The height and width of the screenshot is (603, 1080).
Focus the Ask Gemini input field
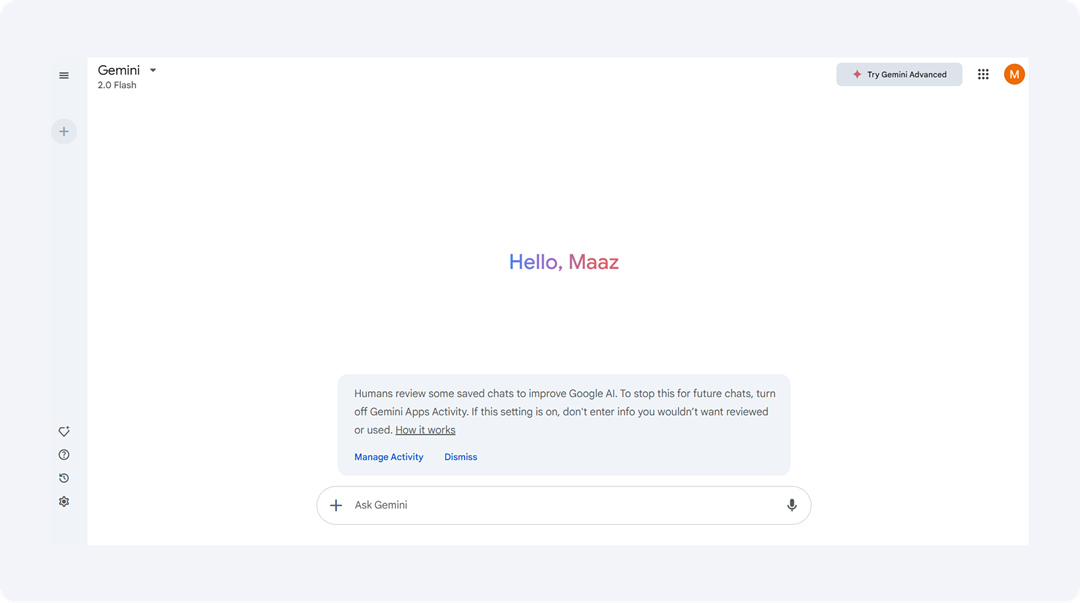[565, 505]
